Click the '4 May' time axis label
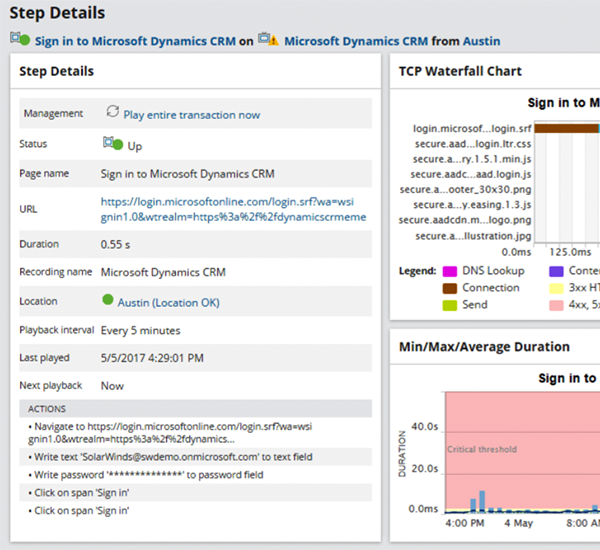 518,523
